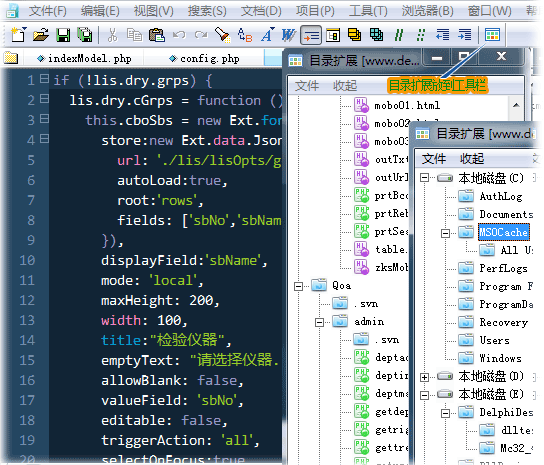
Task: Click the window-layout icon after the indent-lines button
Action: 333,35
